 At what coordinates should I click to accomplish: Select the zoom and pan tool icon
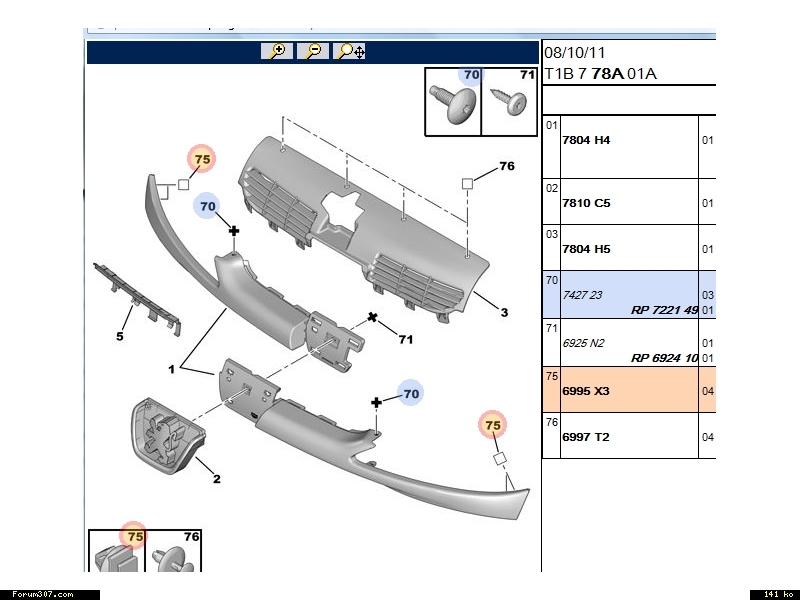351,51
